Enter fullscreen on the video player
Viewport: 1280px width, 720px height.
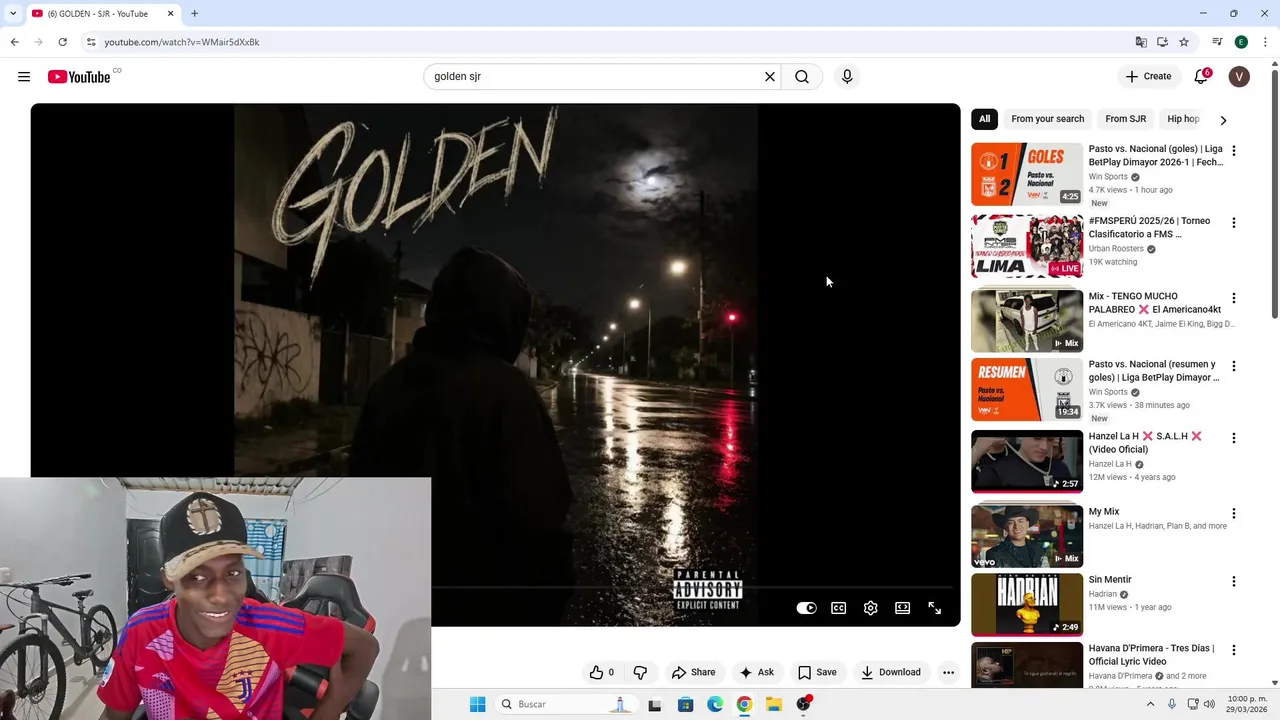tap(934, 608)
